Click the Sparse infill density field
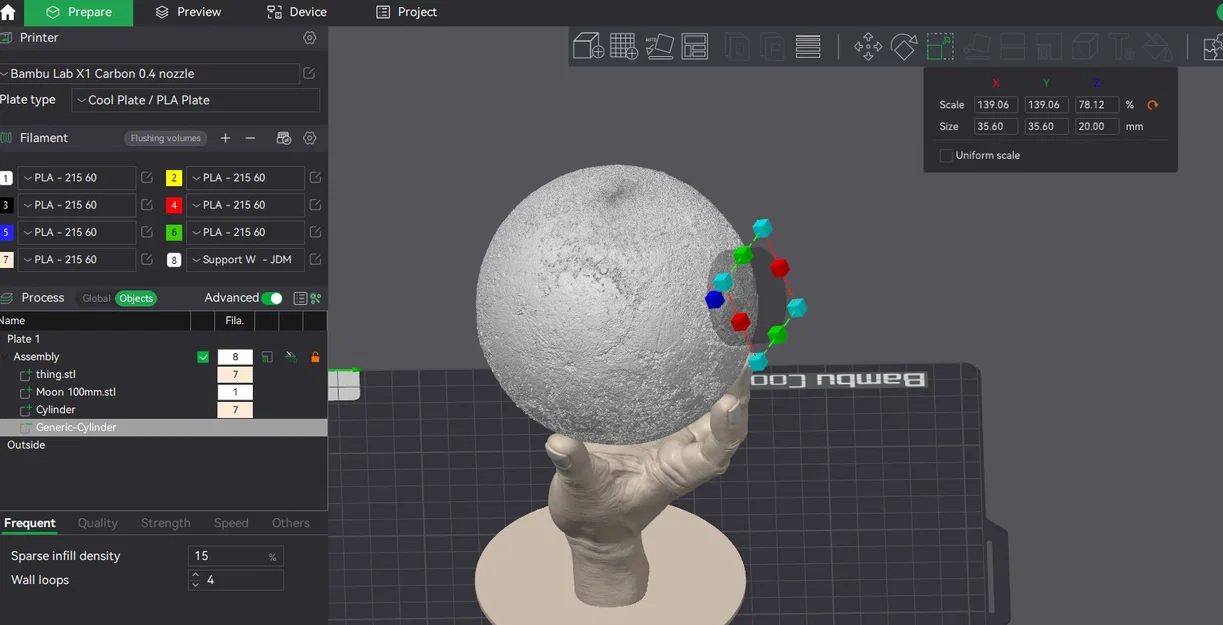 click(235, 556)
